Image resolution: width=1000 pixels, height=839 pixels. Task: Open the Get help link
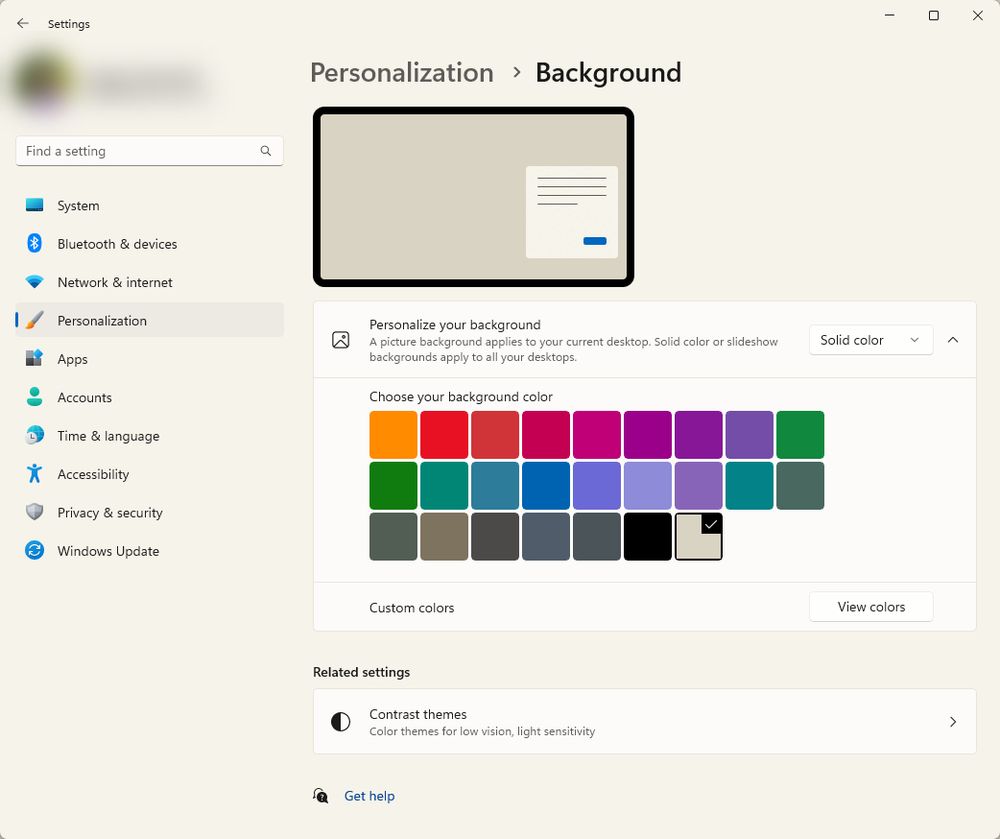point(369,796)
